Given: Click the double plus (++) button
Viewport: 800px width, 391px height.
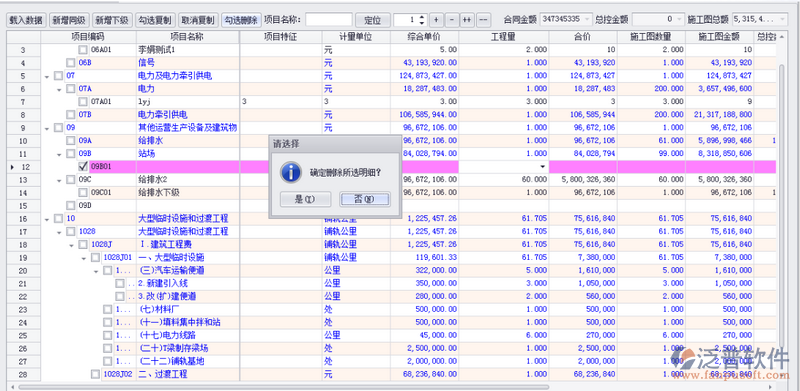Looking at the screenshot, I should 467,20.
